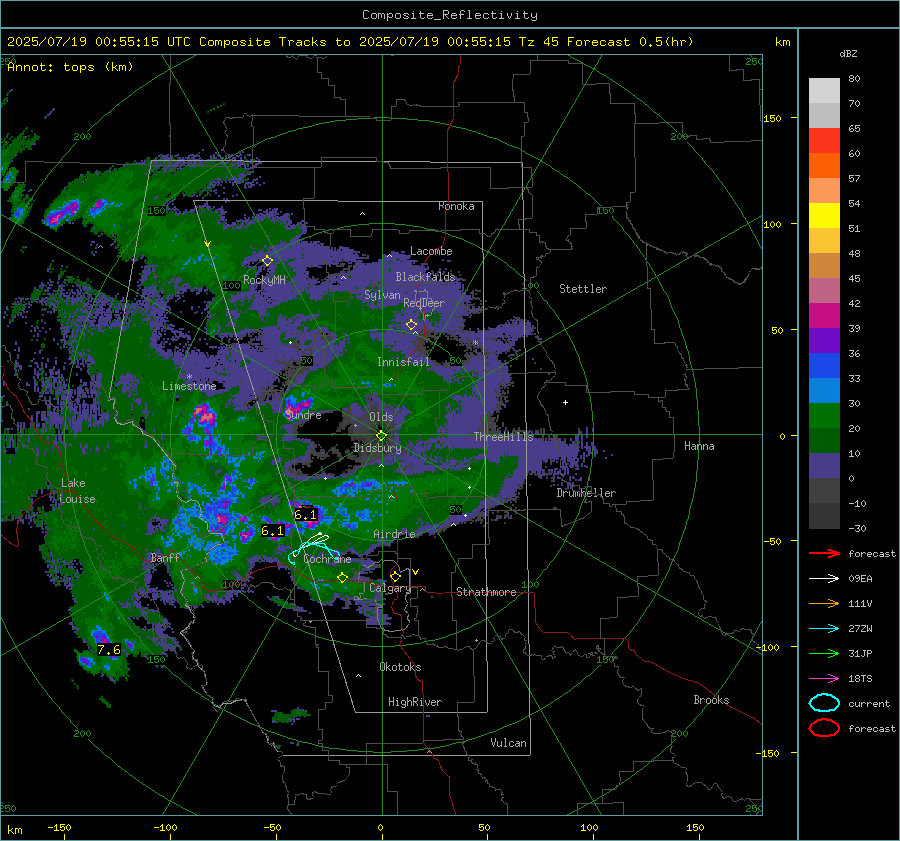Image resolution: width=900 pixels, height=841 pixels.
Task: Click the asterisk marker above Limestone
Action: click(189, 377)
